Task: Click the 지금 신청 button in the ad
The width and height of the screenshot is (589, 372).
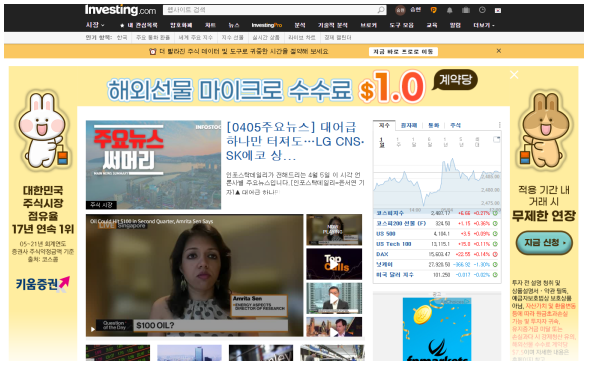Action: (544, 243)
